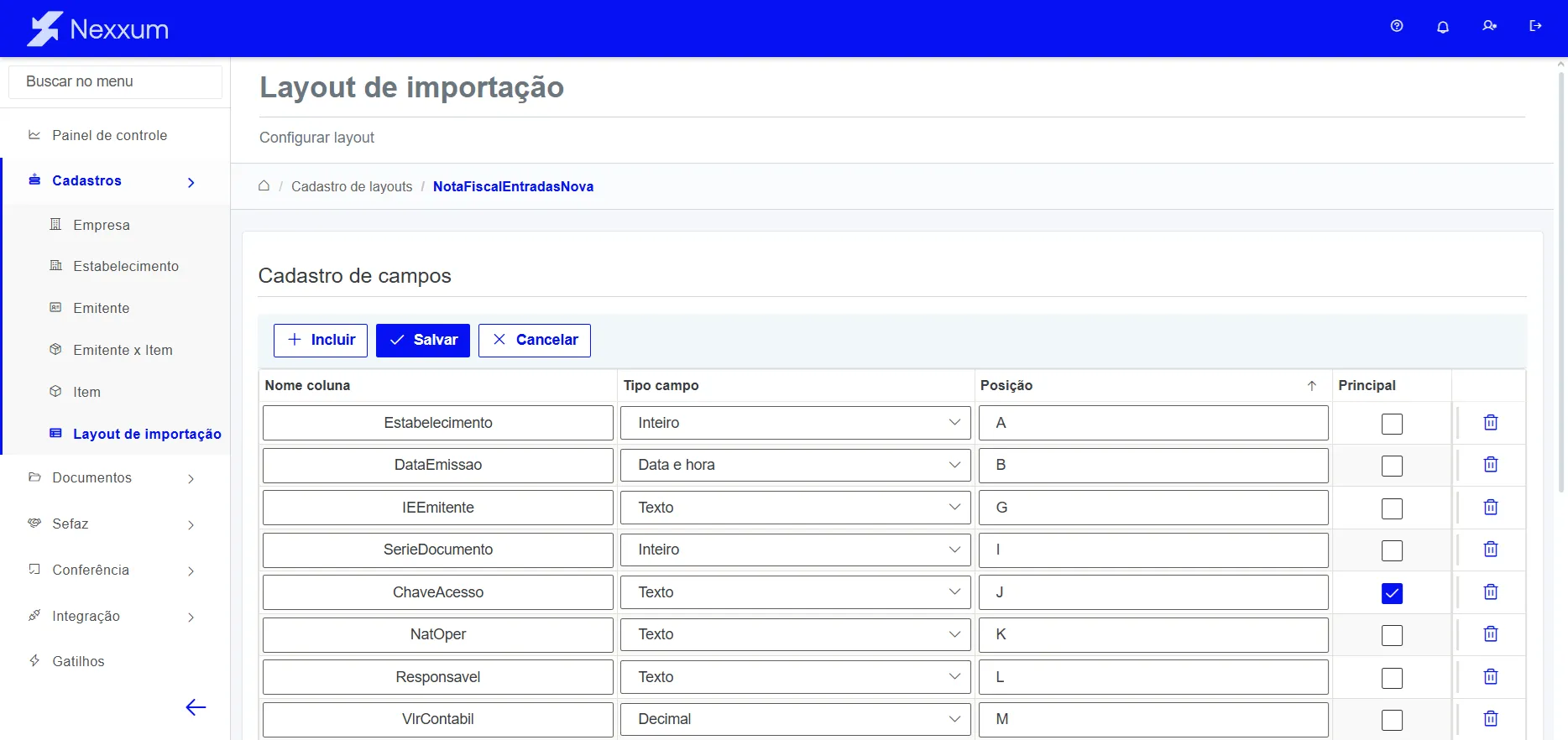Check Principal for the DataEmissao row
Screen dimensions: 1568x740
[1392, 466]
